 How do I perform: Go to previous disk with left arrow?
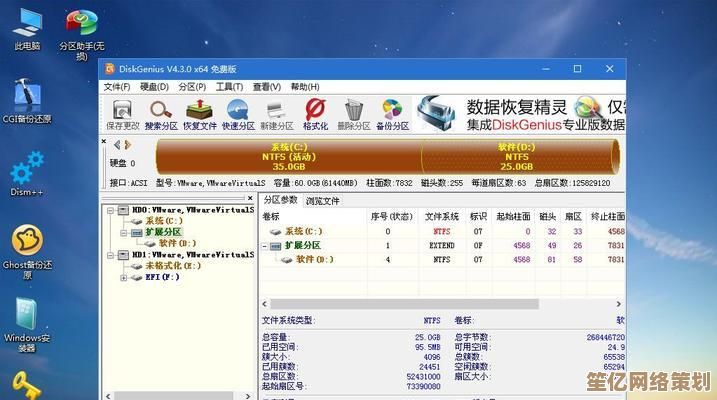(117, 145)
